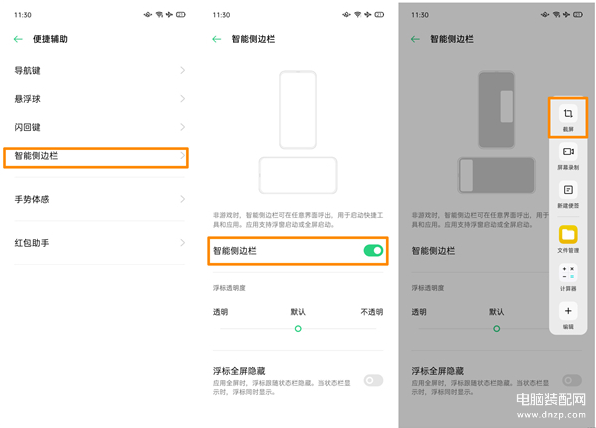The image size is (596, 428).
Task: Open 智能侧边栏 via its chevron
Action: point(182,155)
